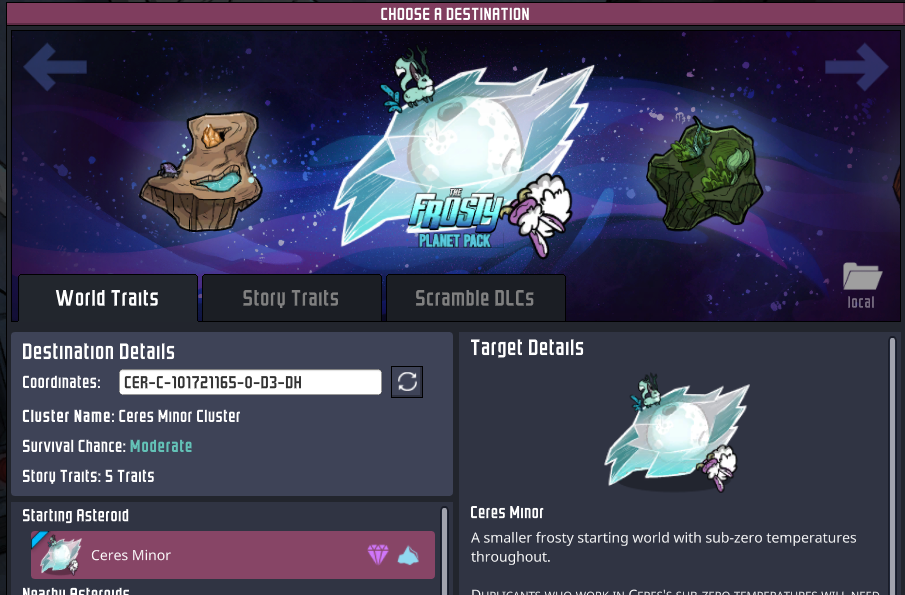
Task: Switch to the Story Traits tab
Action: (x=291, y=298)
